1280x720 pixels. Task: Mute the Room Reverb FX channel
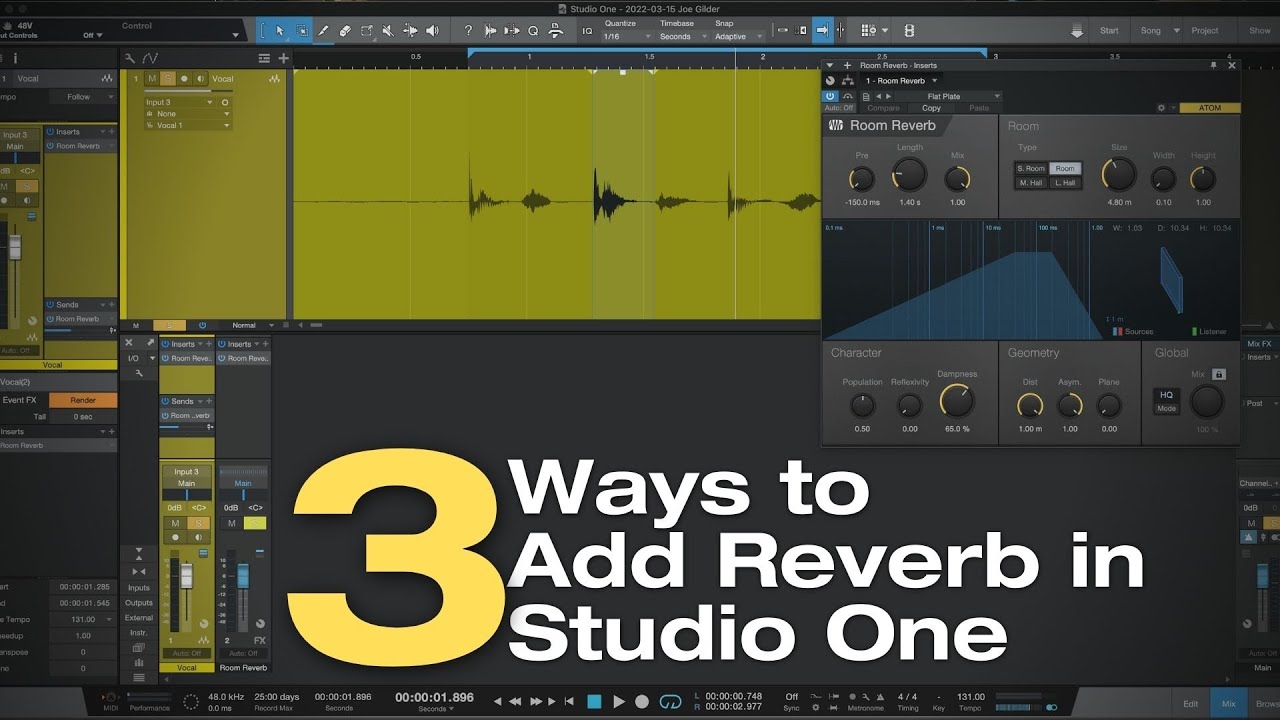(232, 523)
